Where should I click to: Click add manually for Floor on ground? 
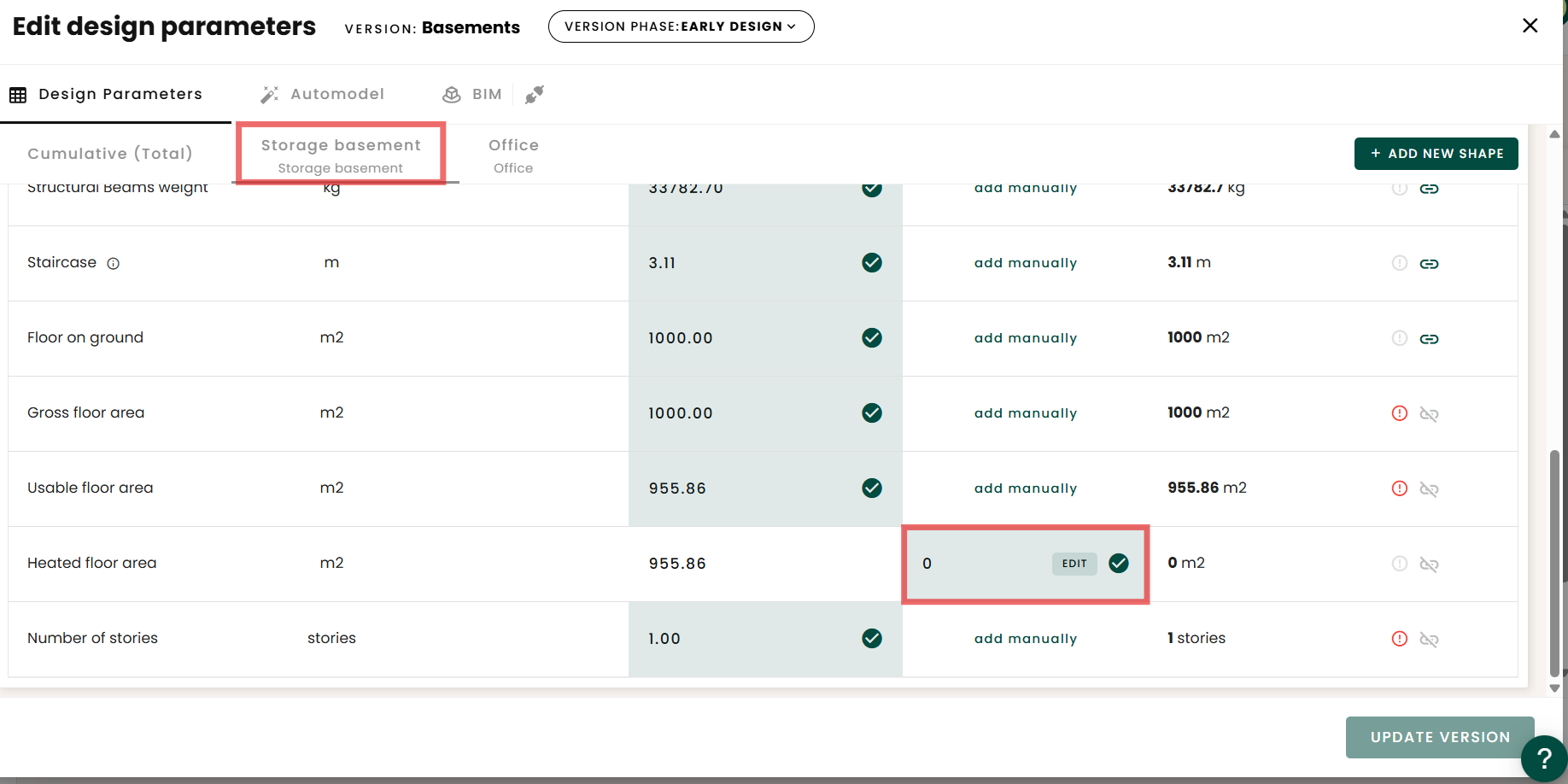(x=1026, y=338)
